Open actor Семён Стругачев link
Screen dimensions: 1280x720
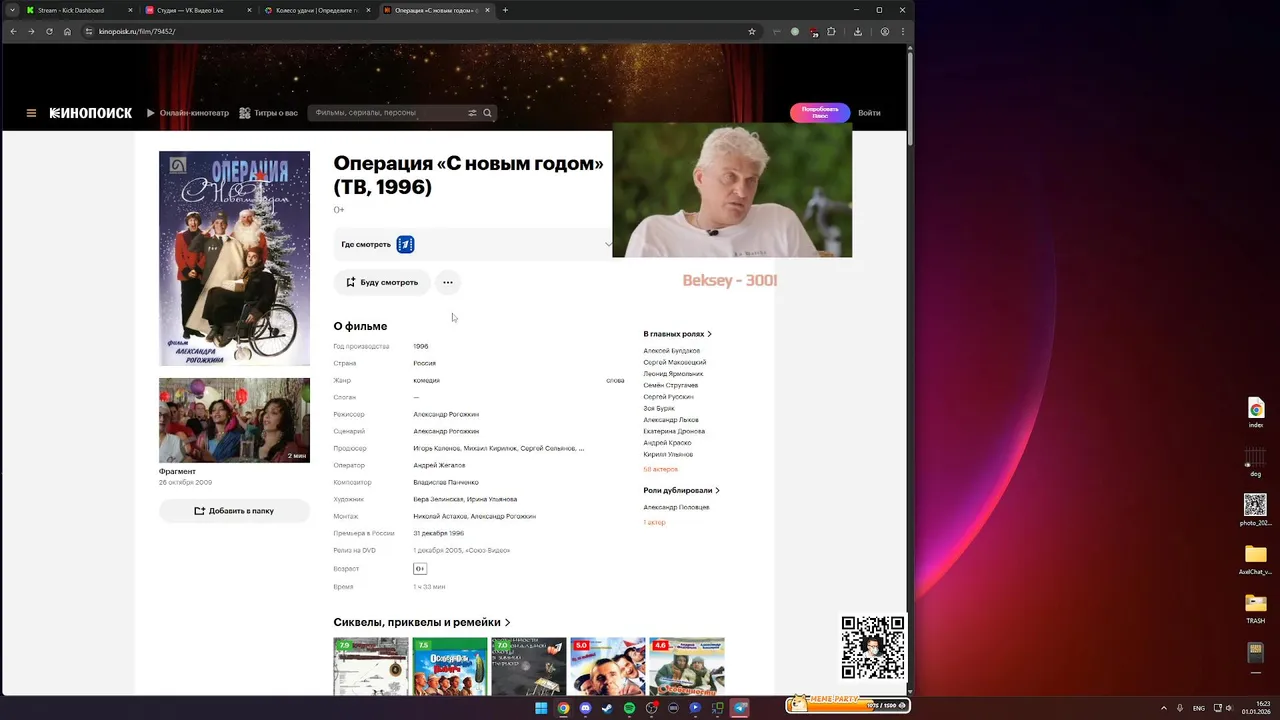pos(671,385)
